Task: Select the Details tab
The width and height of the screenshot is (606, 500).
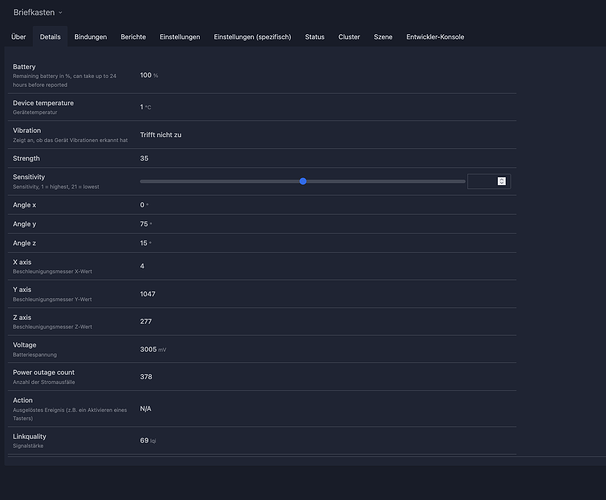Action: click(50, 37)
